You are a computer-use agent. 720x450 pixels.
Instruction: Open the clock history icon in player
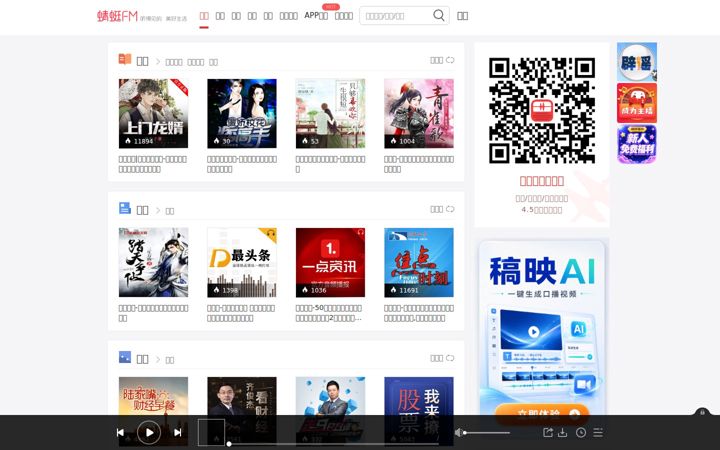pyautogui.click(x=581, y=432)
